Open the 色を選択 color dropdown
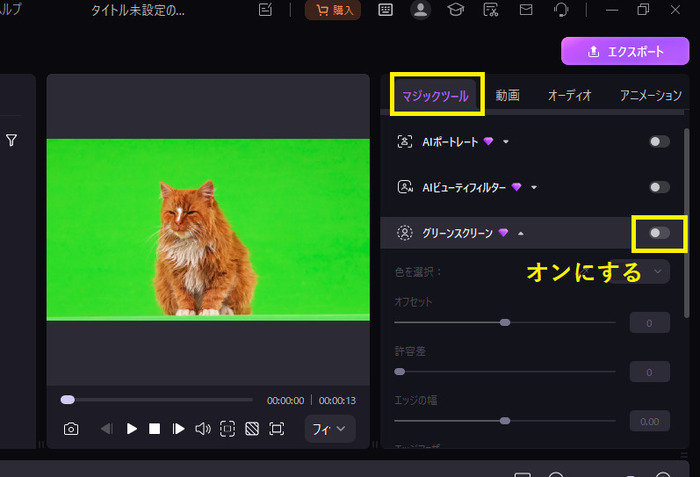The image size is (700, 477). 640,271
